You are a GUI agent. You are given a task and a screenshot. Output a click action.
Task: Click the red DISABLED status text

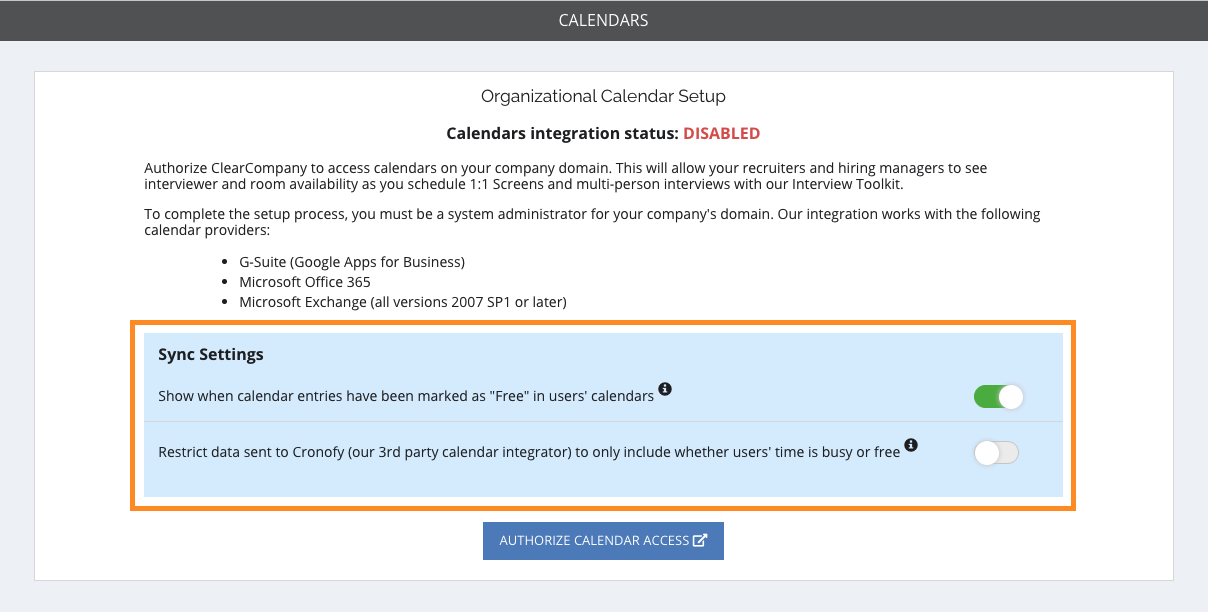click(x=721, y=133)
